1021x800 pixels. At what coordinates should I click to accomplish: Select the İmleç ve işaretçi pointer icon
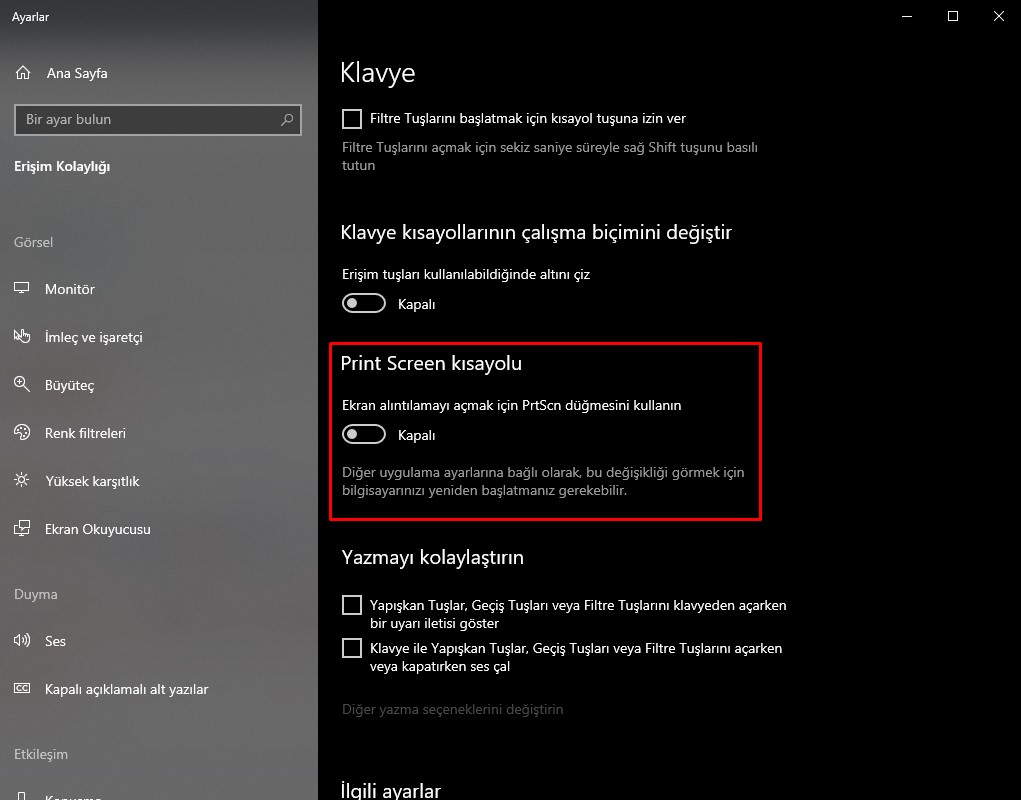22,336
